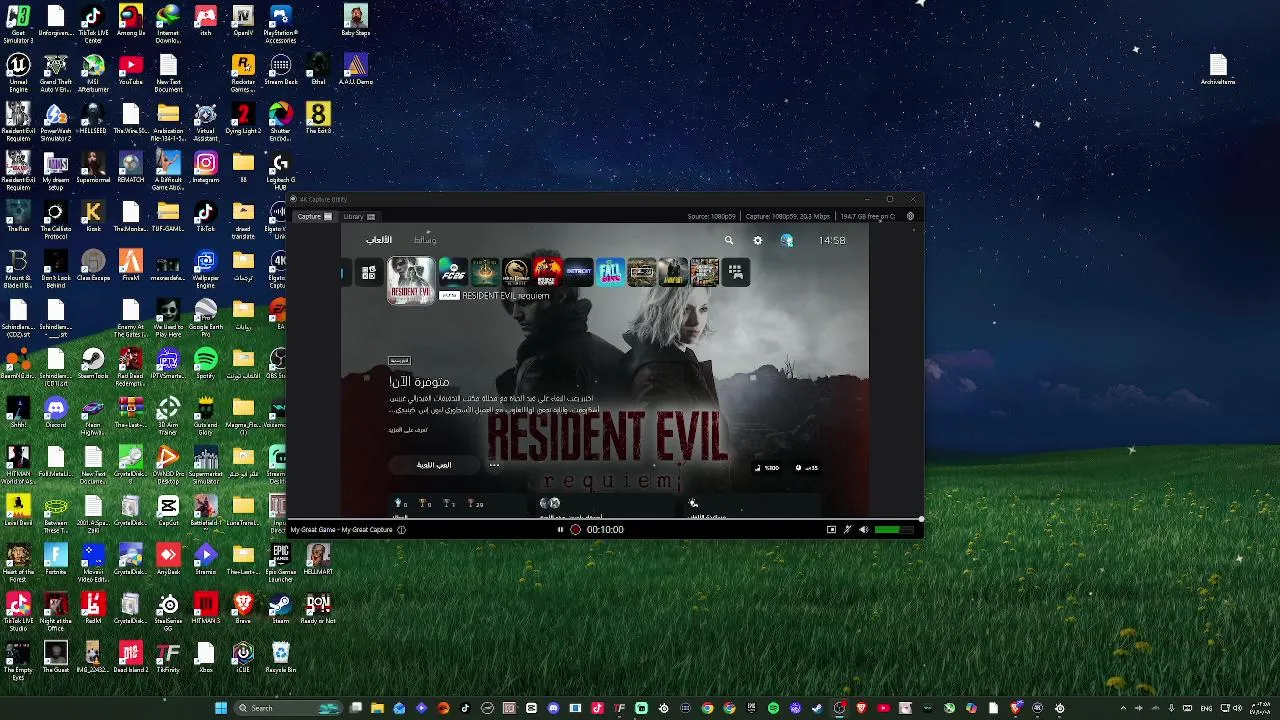The image size is (1280, 720).
Task: Open Dying Light 2 desktop shortcut
Action: [x=243, y=119]
